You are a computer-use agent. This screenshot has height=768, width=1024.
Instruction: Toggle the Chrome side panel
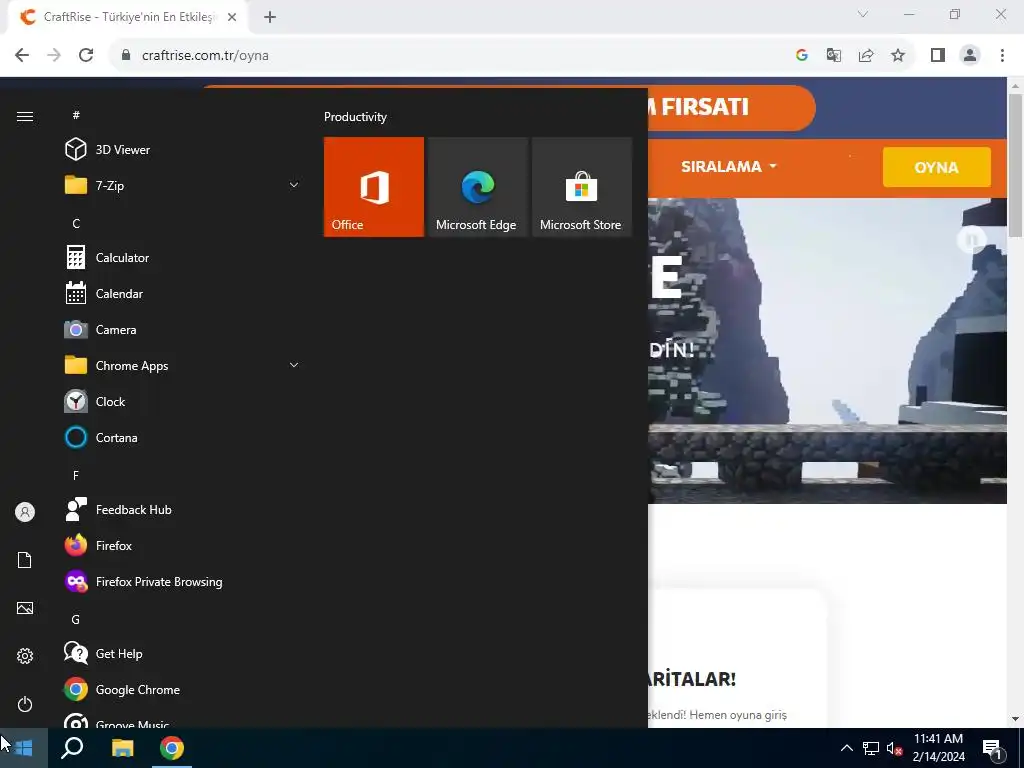point(938,56)
